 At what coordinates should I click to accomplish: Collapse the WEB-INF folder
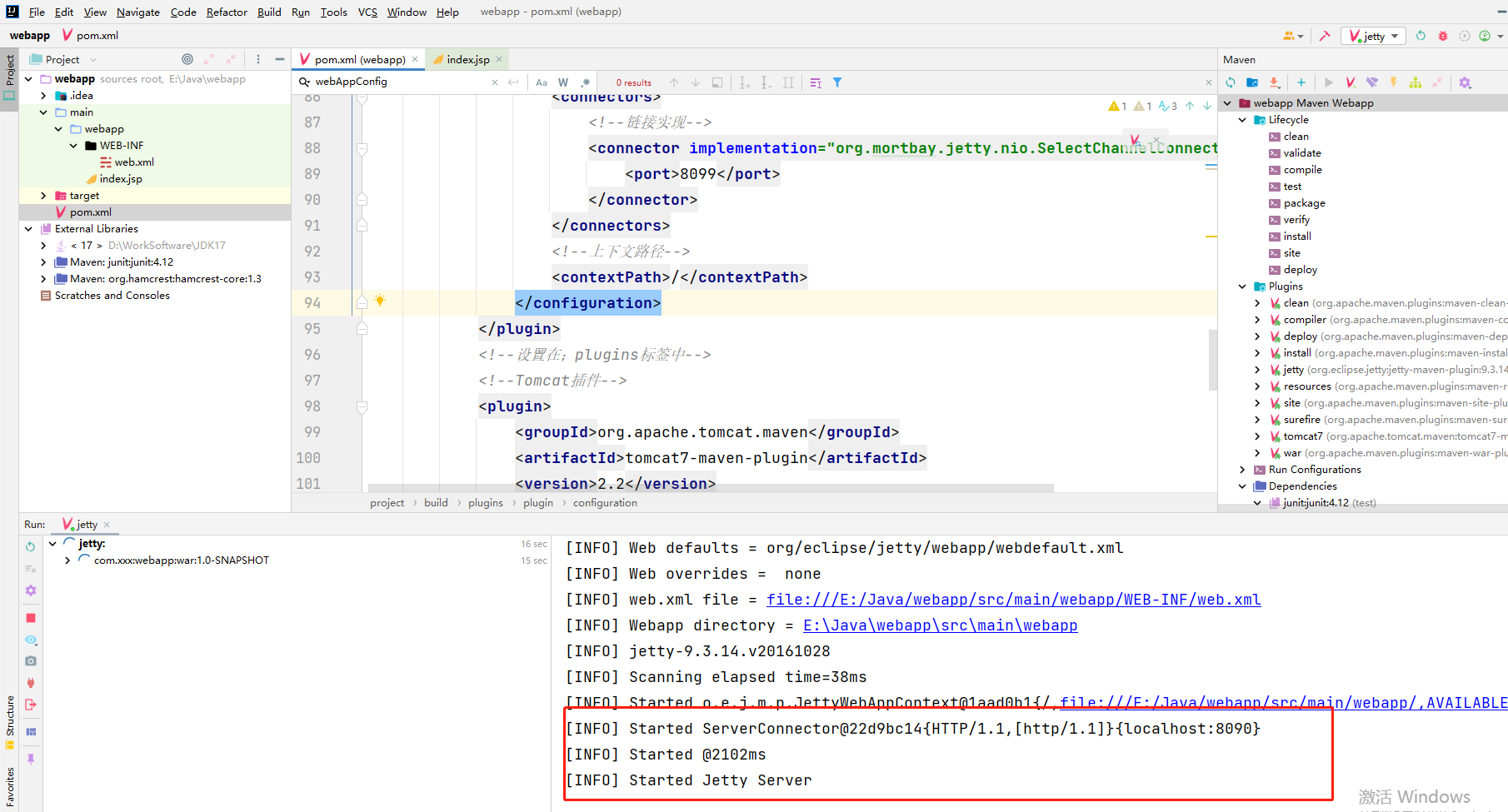pos(73,146)
